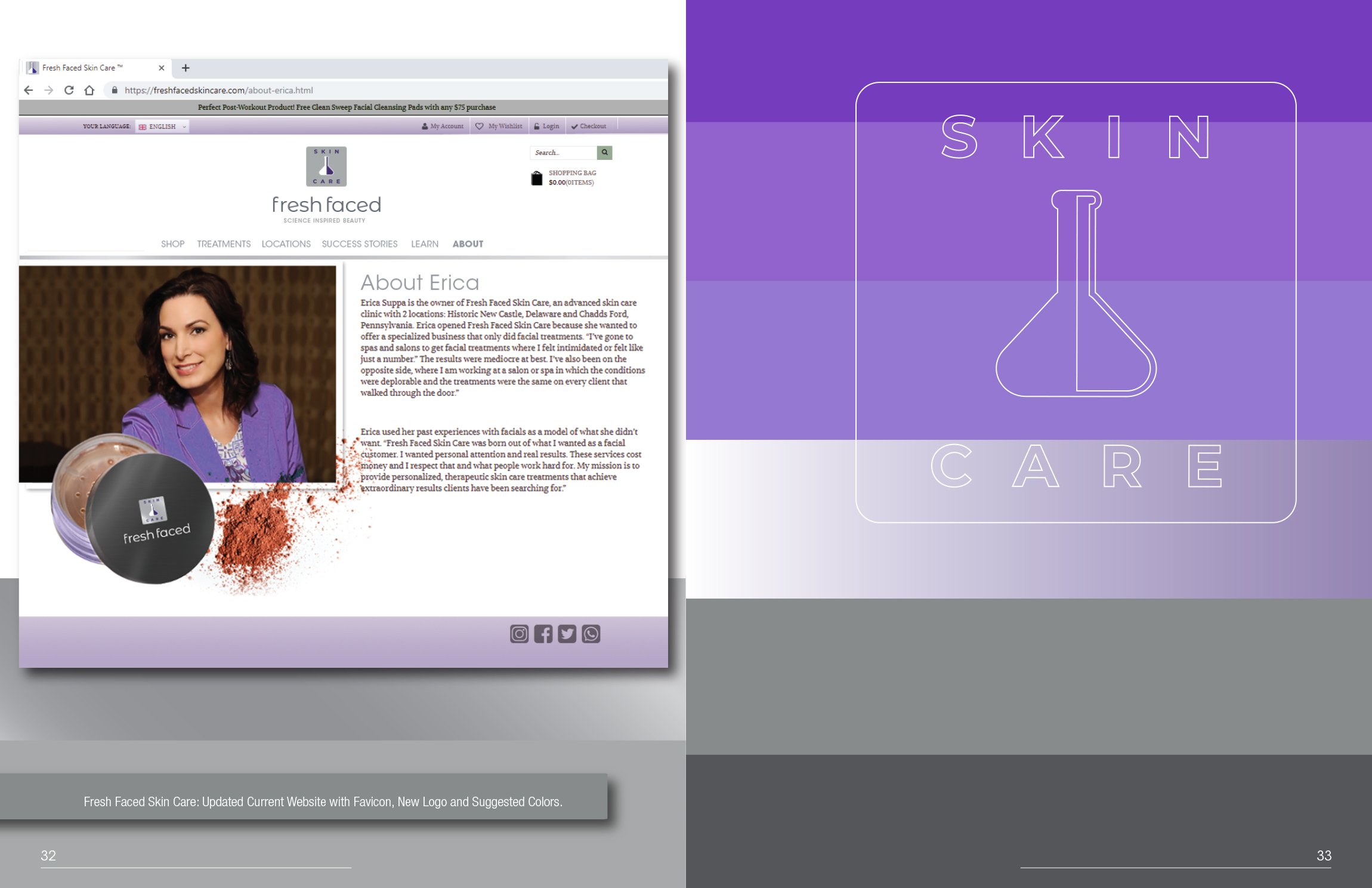Viewport: 1372px width, 888px height.
Task: Open My Wishlist link
Action: [x=499, y=126]
